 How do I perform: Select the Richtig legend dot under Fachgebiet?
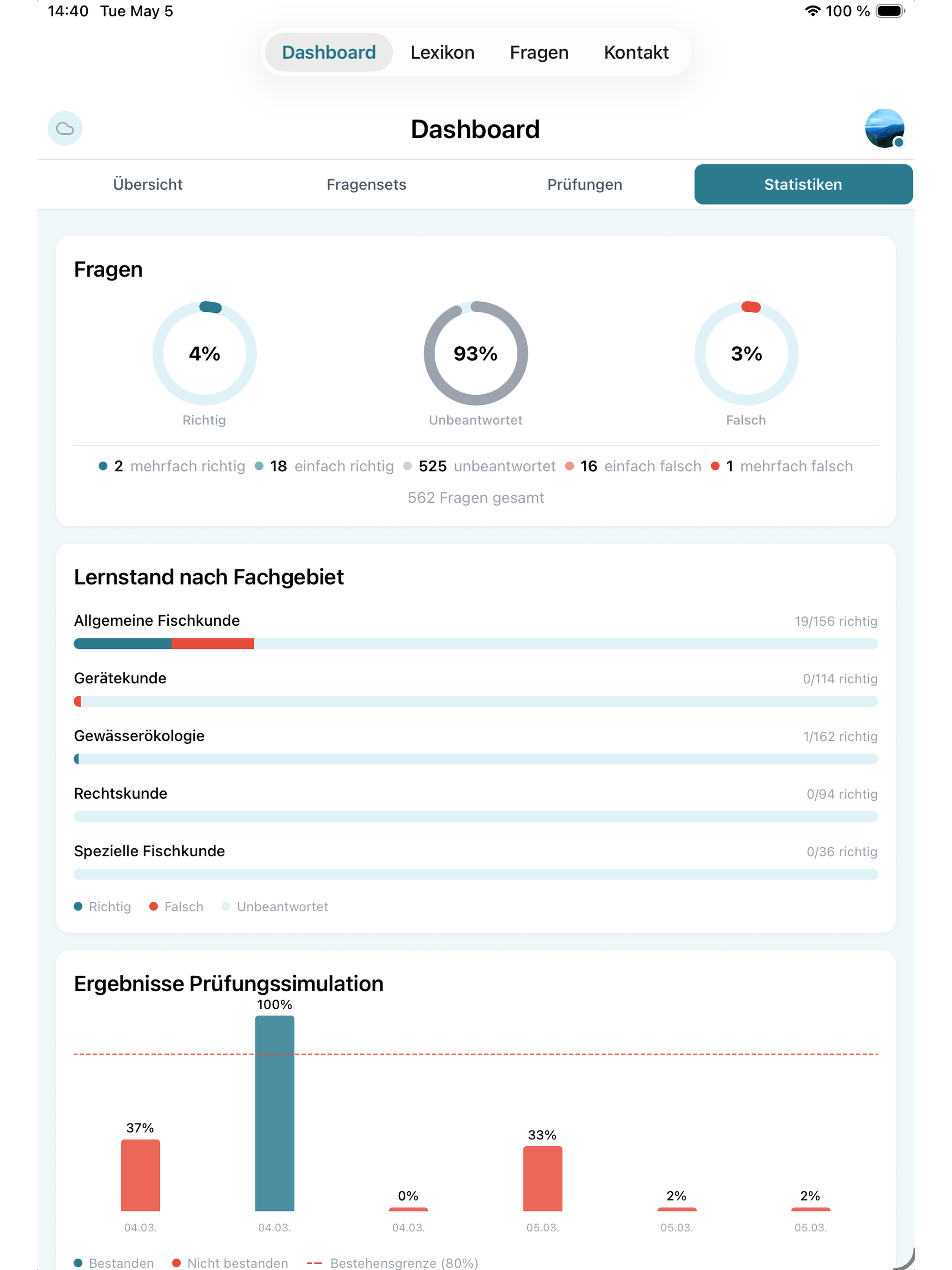(78, 906)
